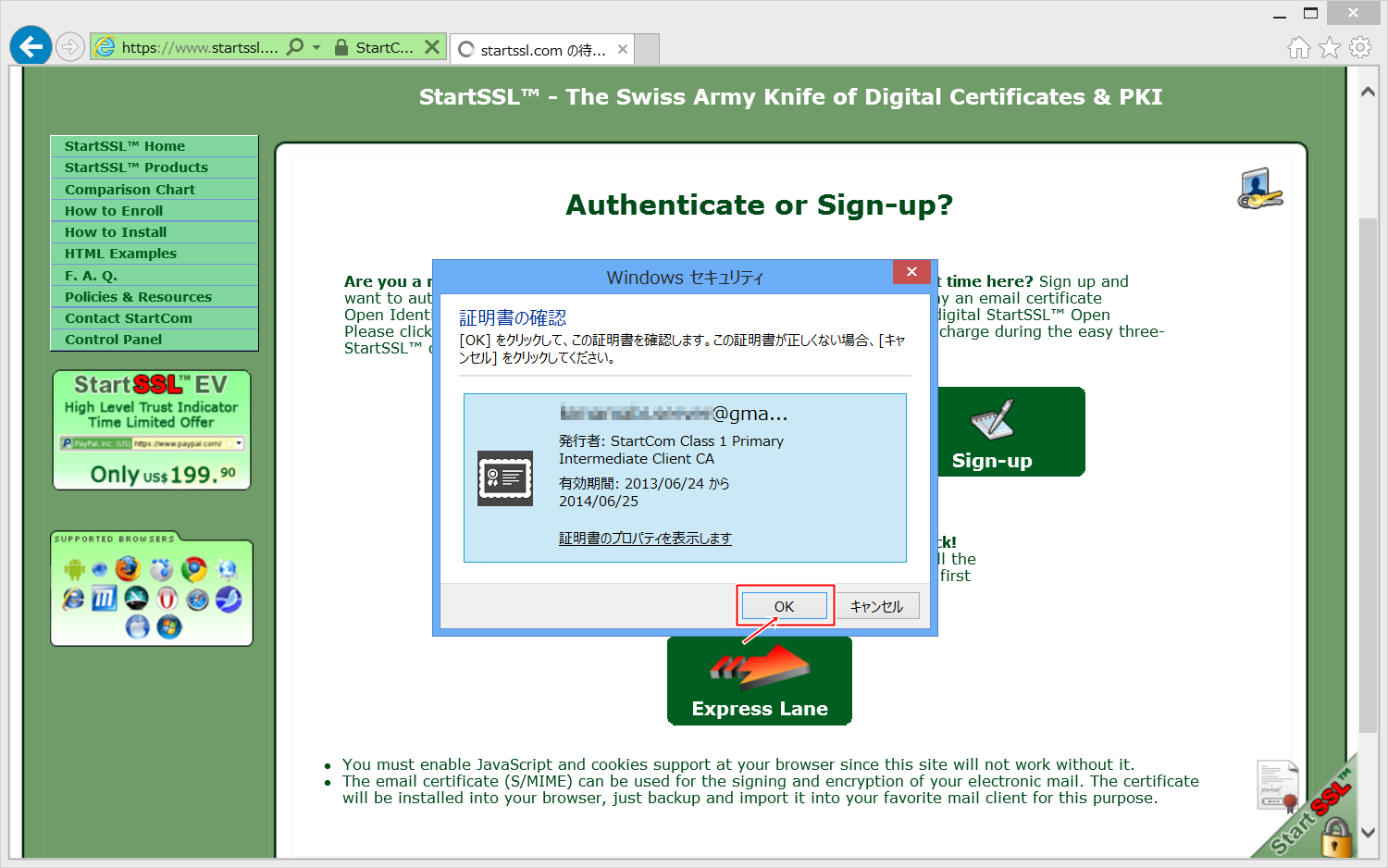Open the certificate properties link
1388x868 pixels.
pyautogui.click(x=645, y=539)
